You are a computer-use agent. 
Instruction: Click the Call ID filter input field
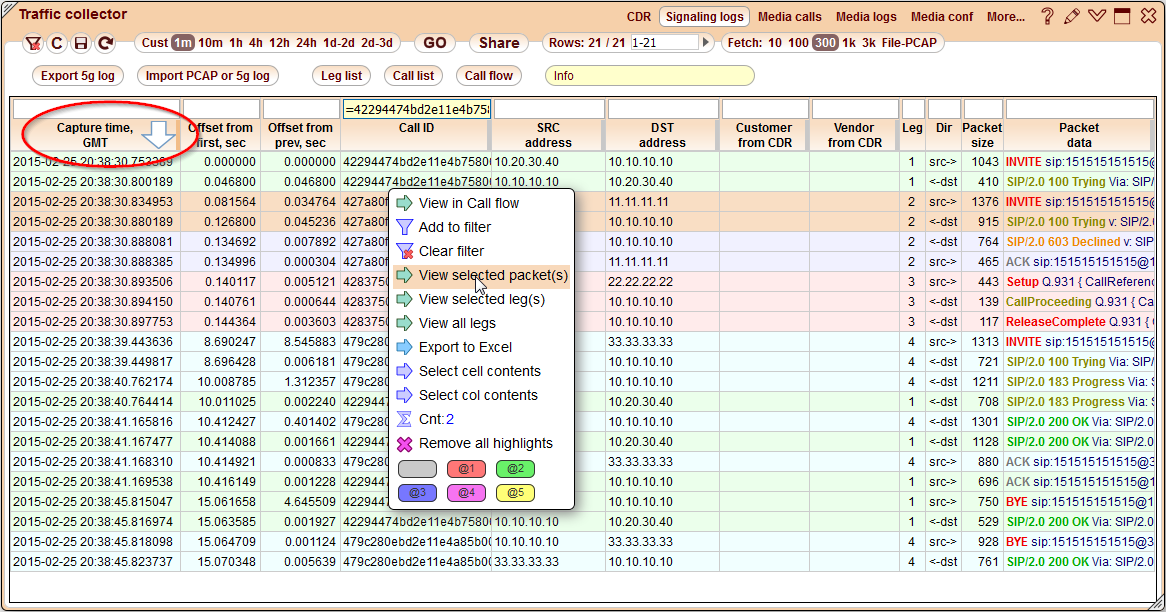[416, 107]
